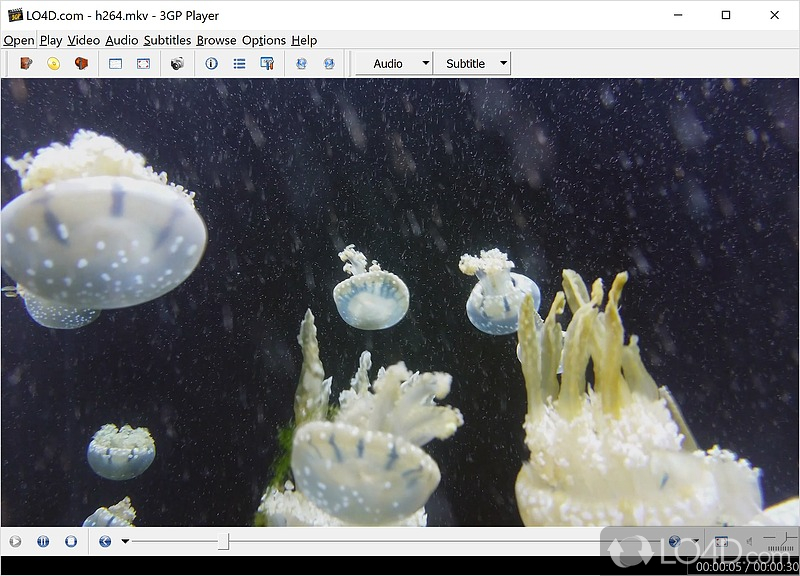Image resolution: width=800 pixels, height=576 pixels.
Task: Open preferences with the tools icon
Action: (x=267, y=64)
